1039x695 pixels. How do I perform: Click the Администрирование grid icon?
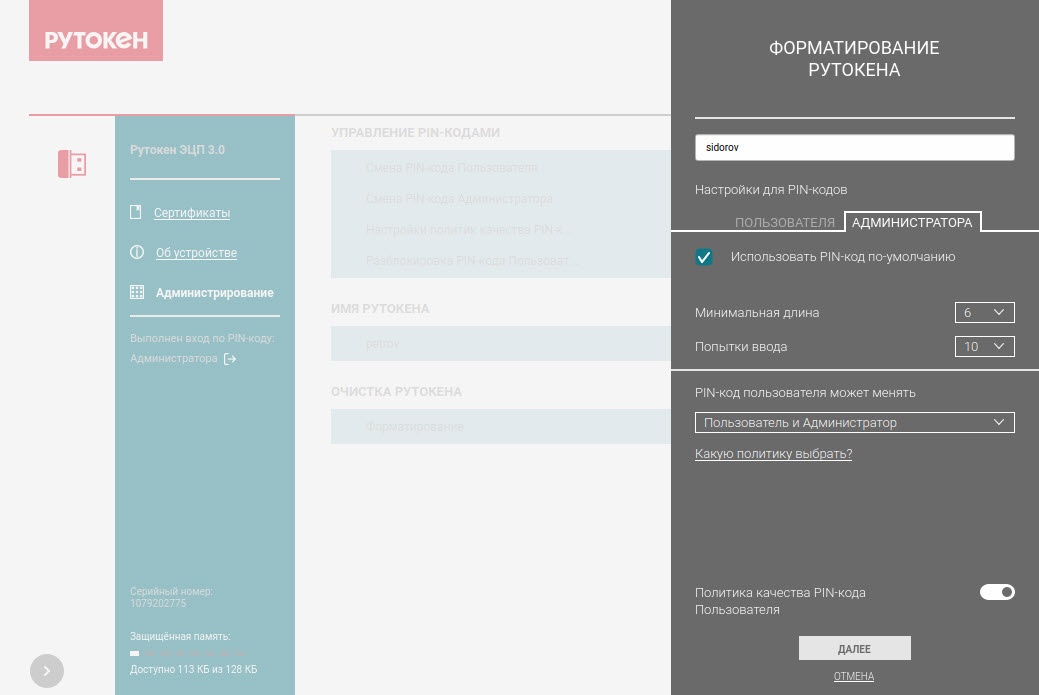(137, 292)
